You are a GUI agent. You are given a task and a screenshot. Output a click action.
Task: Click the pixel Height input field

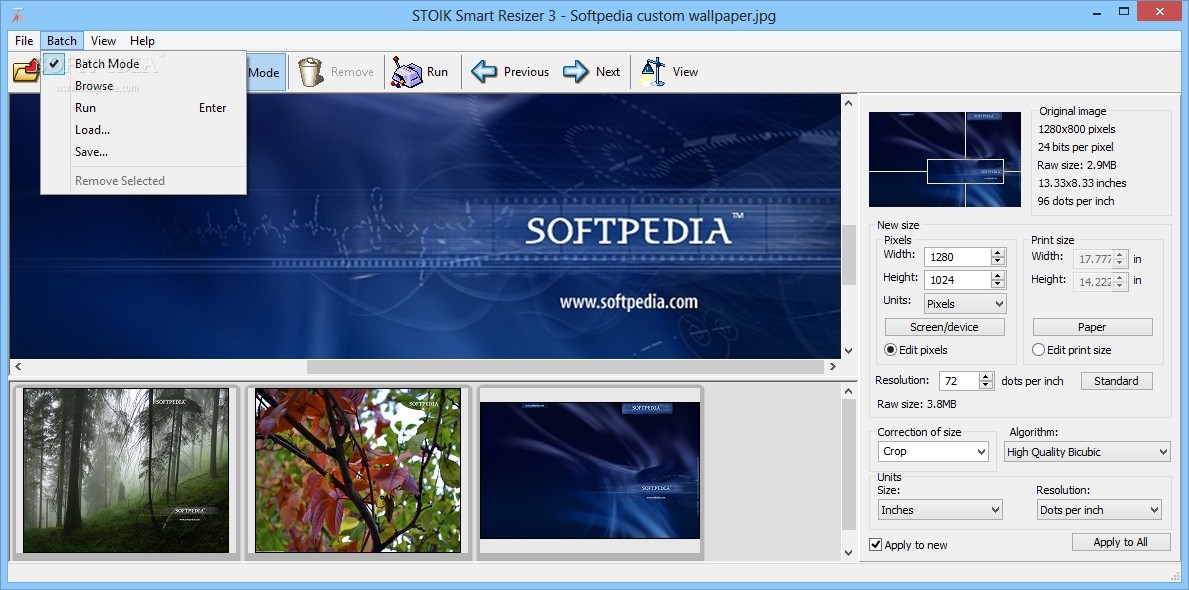click(x=958, y=280)
